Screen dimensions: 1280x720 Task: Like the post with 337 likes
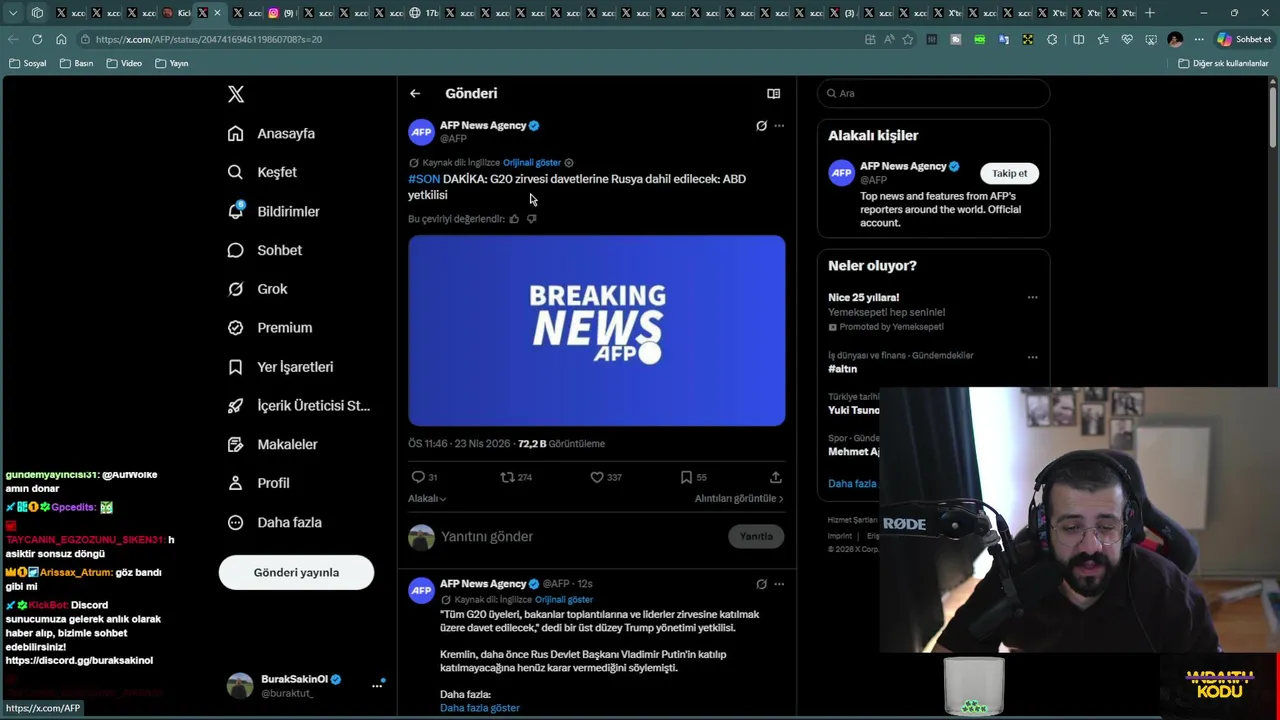(x=606, y=477)
